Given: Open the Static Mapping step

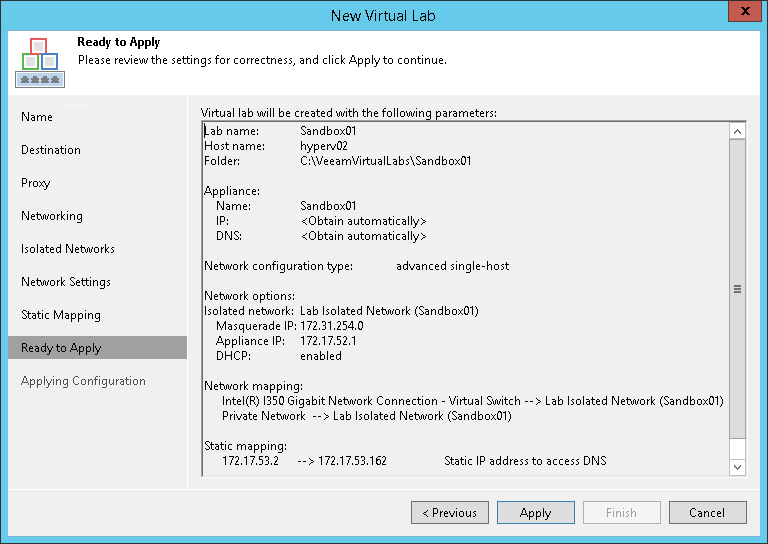Looking at the screenshot, I should point(61,315).
